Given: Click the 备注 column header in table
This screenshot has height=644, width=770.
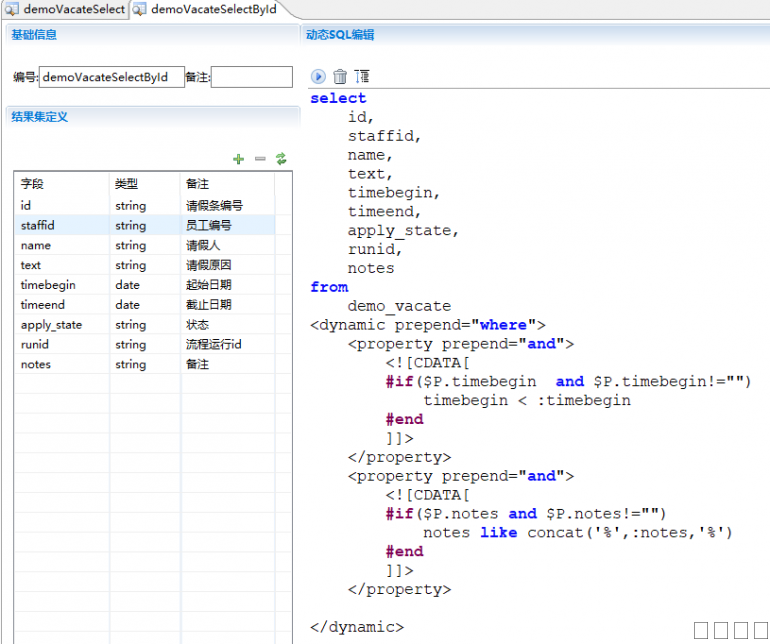Looking at the screenshot, I should (197, 184).
